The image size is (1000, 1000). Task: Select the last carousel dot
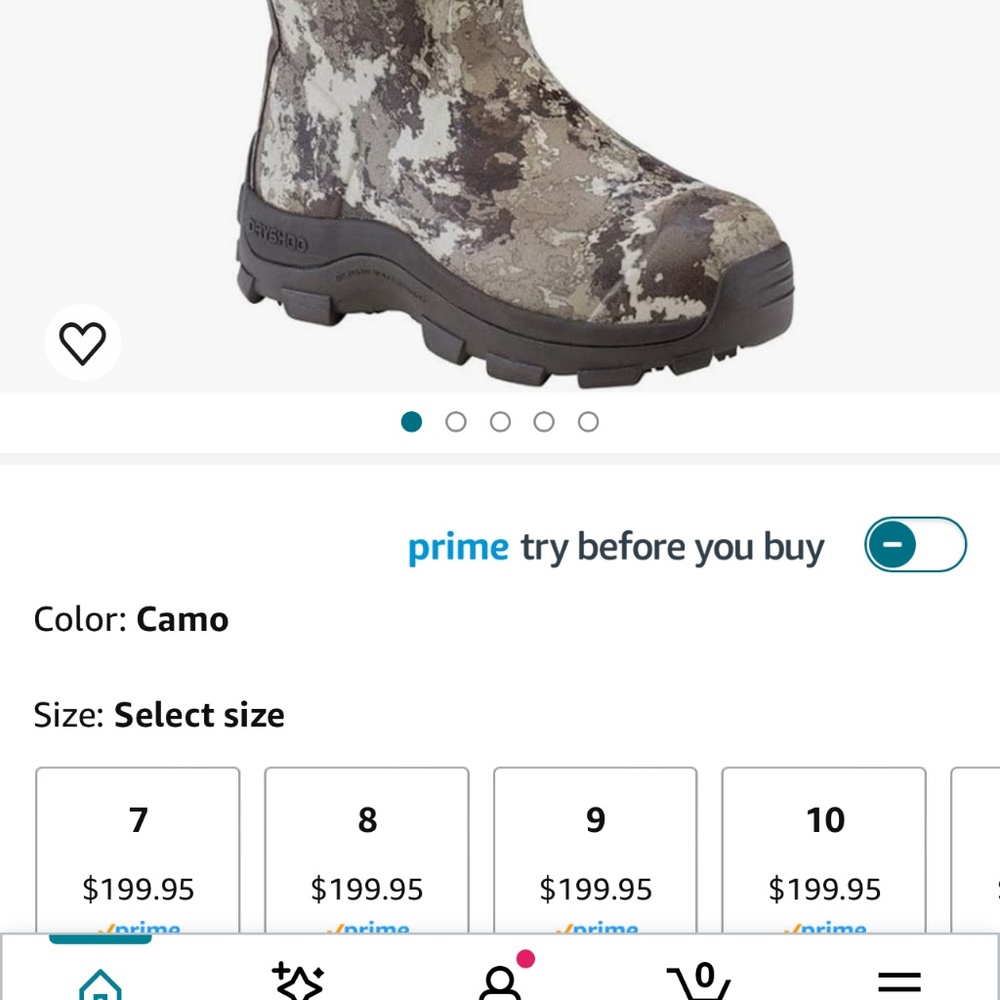[x=588, y=421]
